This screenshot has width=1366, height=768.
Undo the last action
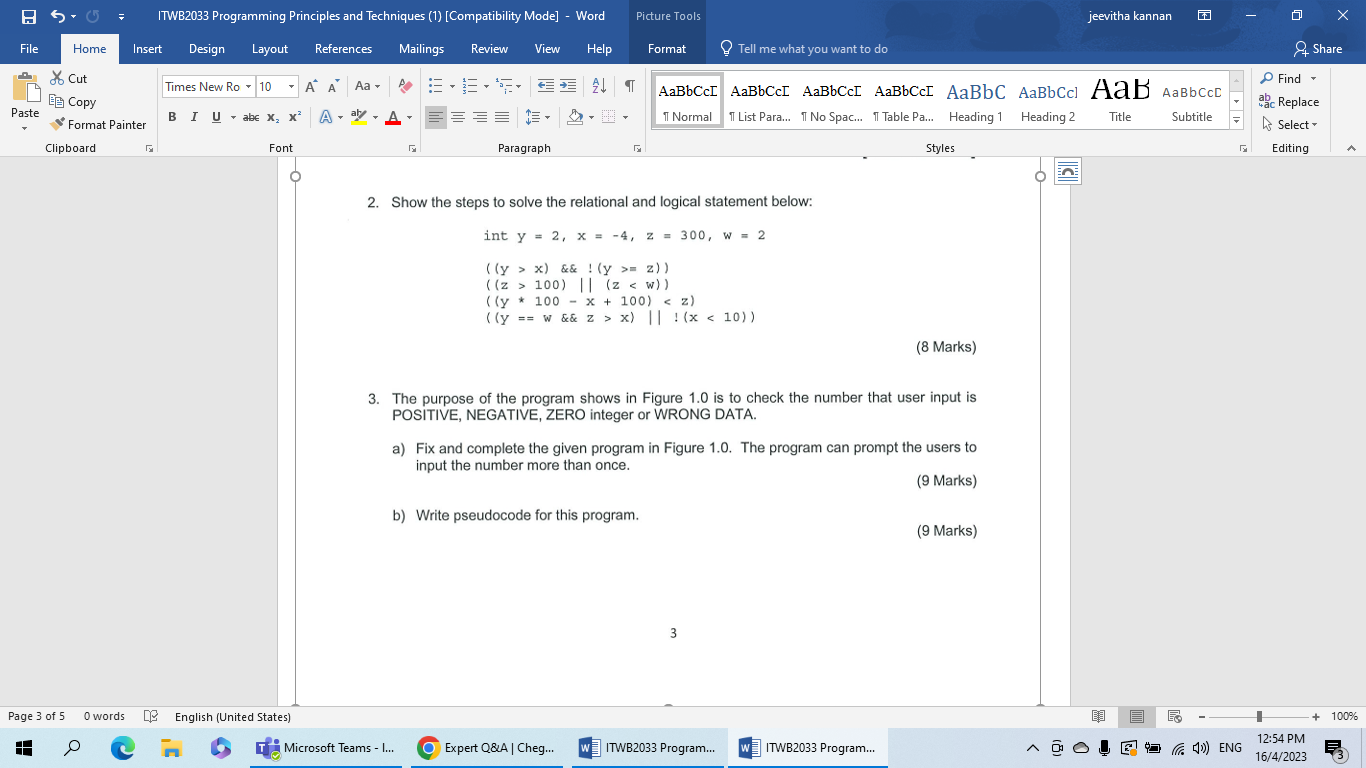click(x=58, y=16)
